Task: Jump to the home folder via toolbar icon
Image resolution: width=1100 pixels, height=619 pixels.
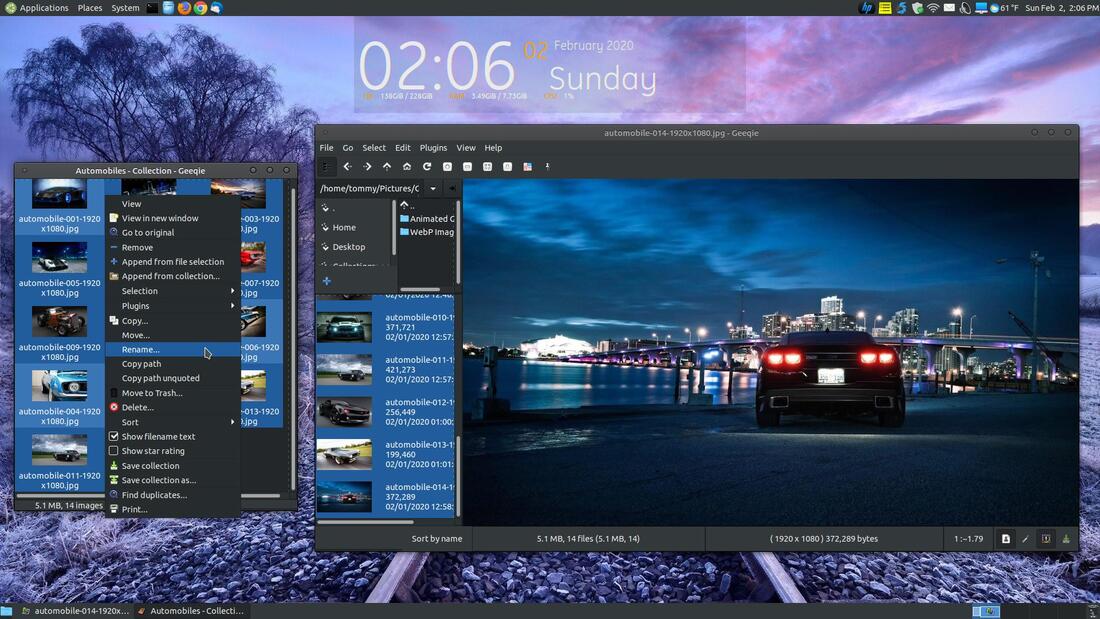Action: [x=407, y=167]
